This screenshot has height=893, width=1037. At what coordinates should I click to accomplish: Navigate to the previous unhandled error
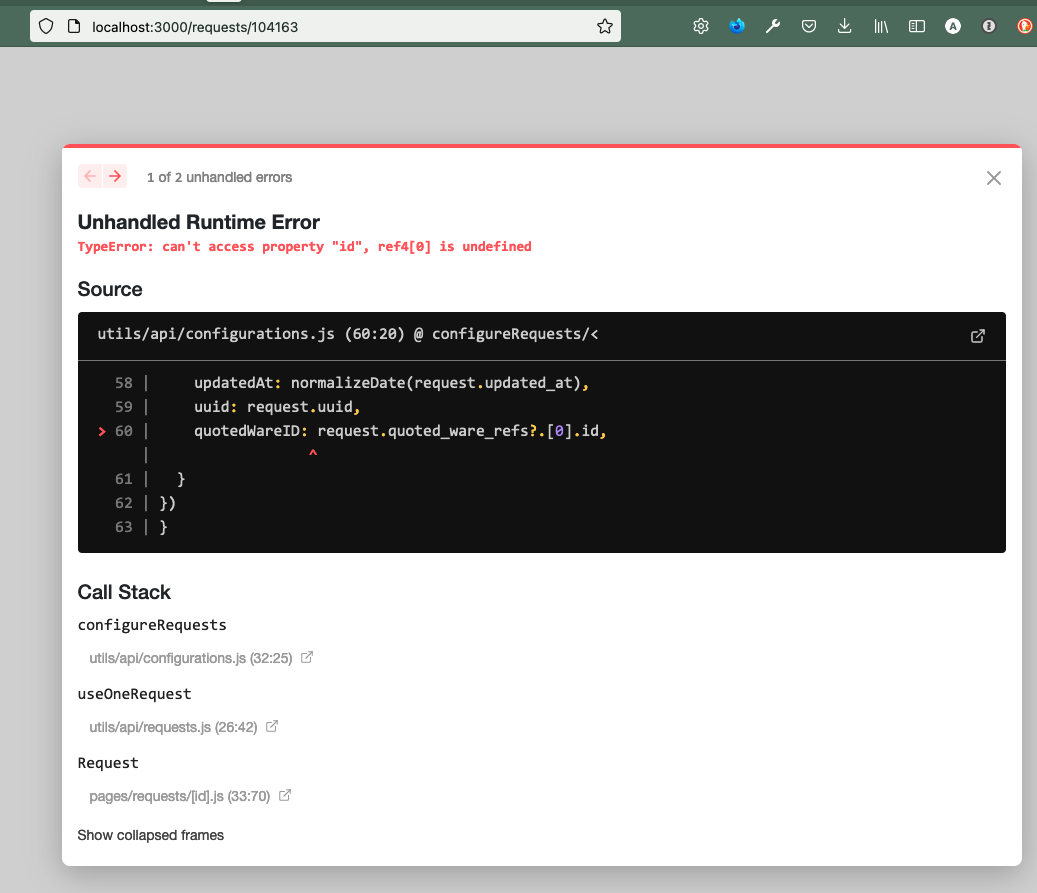[x=88, y=175]
